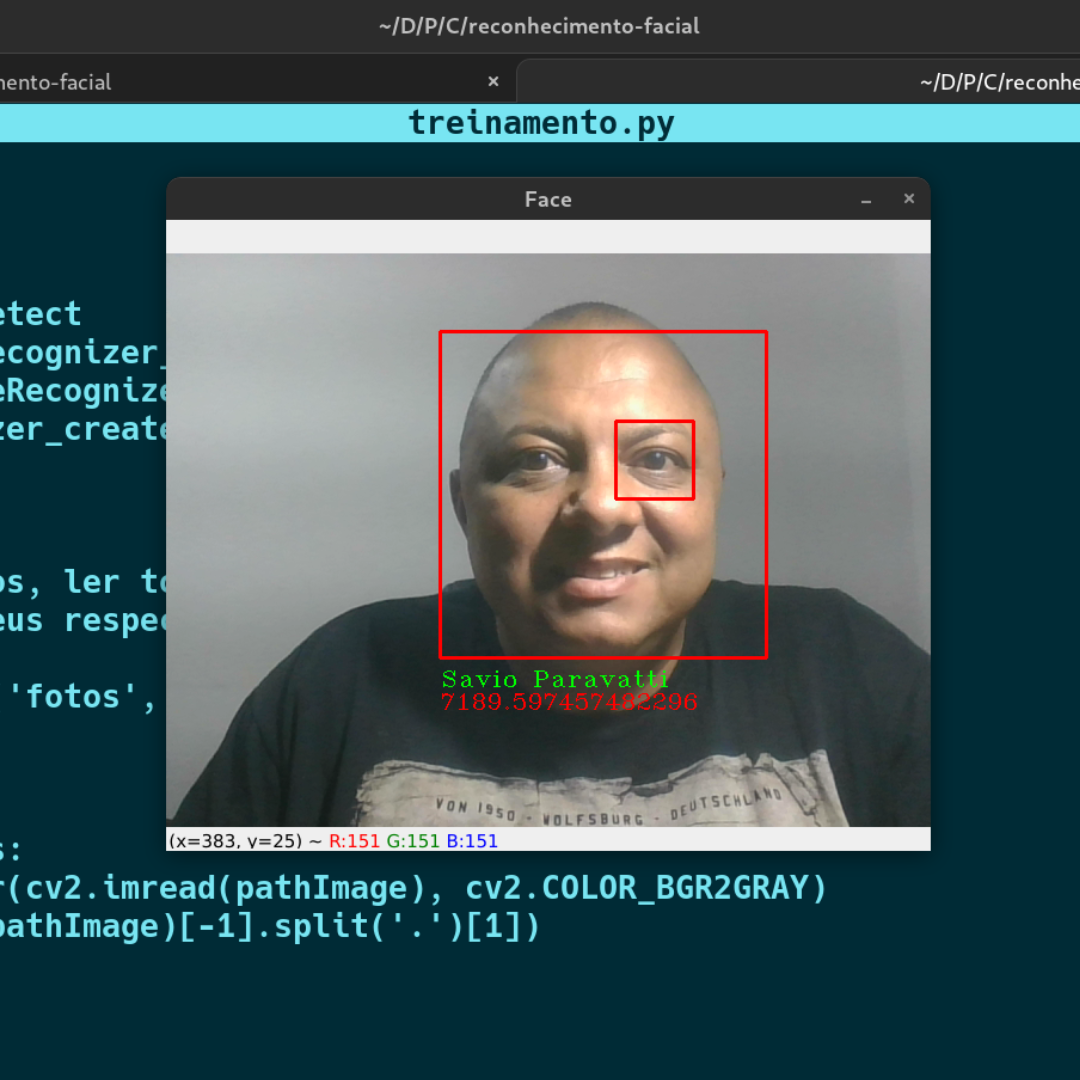Click the G:151 value in status bar
The image size is (1080, 1080).
[413, 841]
